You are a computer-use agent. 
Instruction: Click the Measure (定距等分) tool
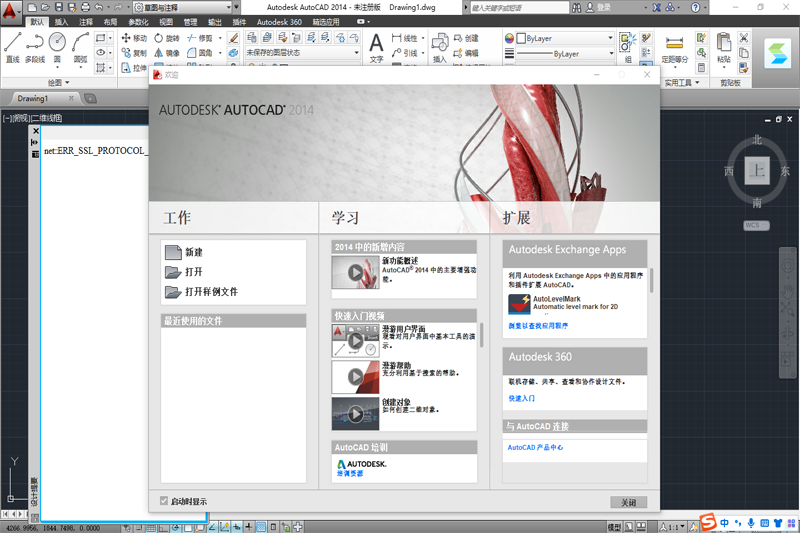674,50
